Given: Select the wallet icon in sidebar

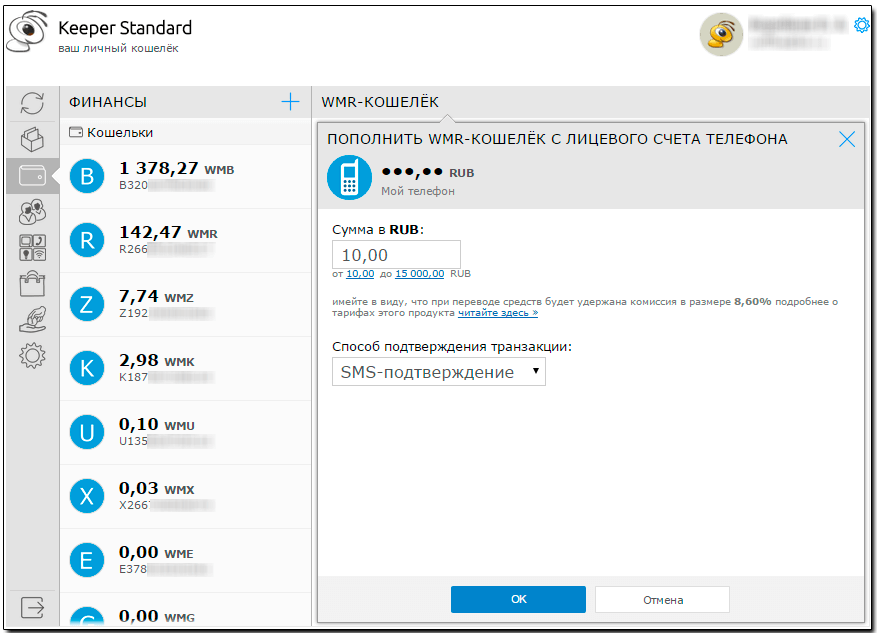Looking at the screenshot, I should pos(32,176).
